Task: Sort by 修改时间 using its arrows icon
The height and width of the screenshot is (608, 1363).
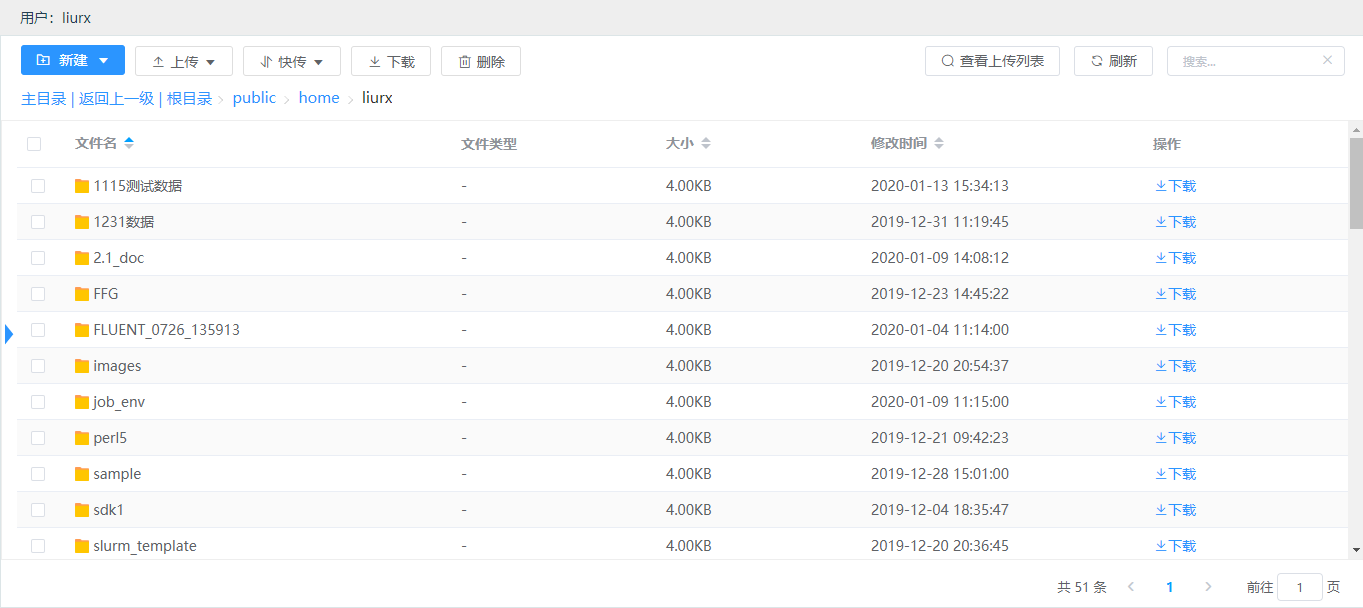Action: [x=939, y=143]
